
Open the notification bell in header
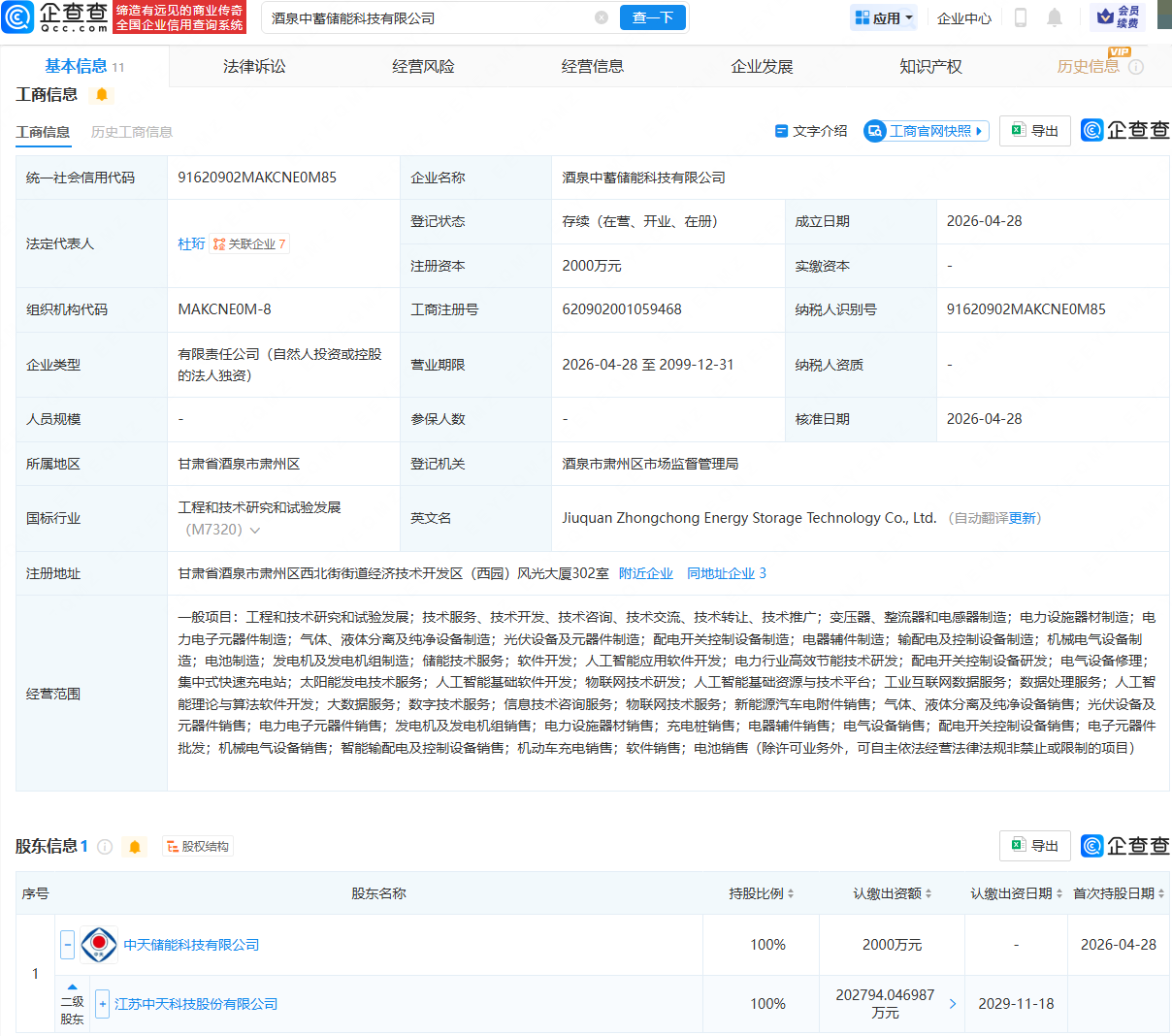coord(1055,17)
